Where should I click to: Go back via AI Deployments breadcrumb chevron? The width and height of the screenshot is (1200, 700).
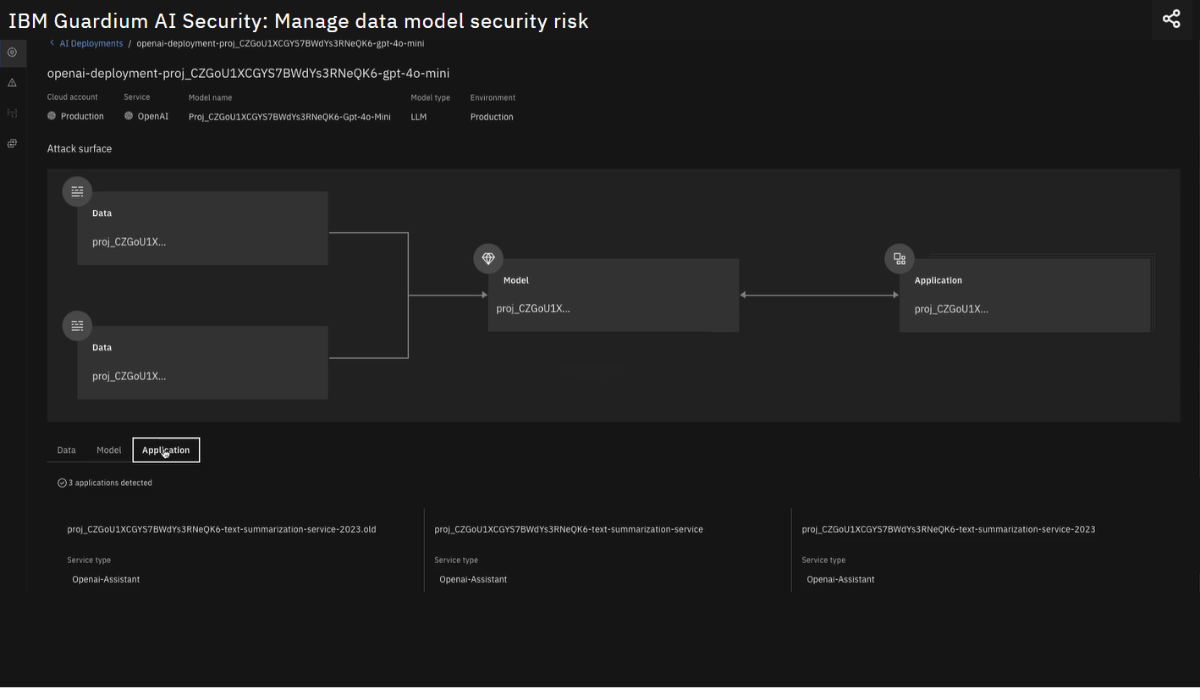pyautogui.click(x=52, y=43)
